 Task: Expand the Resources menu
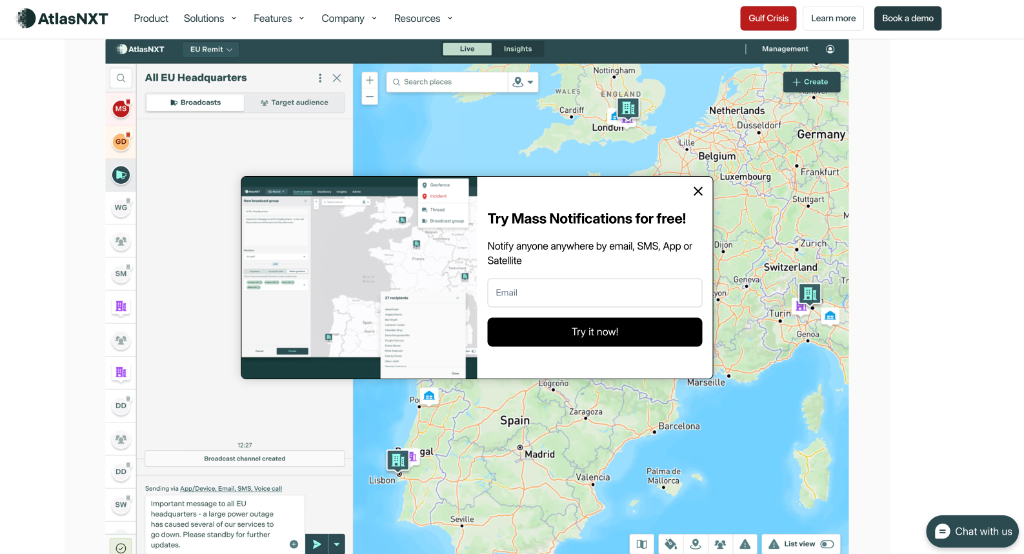click(x=423, y=18)
